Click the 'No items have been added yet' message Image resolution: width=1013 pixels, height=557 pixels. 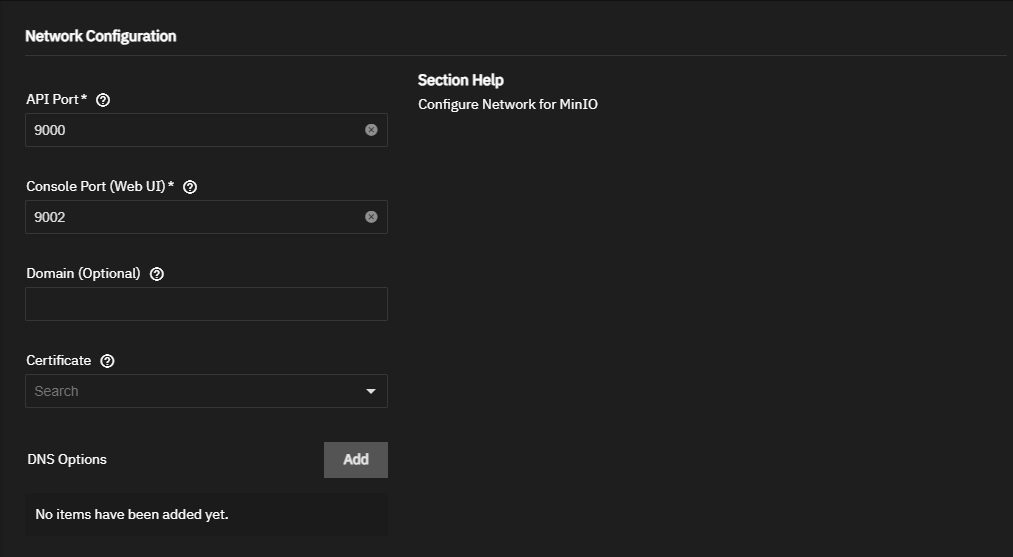click(x=132, y=514)
